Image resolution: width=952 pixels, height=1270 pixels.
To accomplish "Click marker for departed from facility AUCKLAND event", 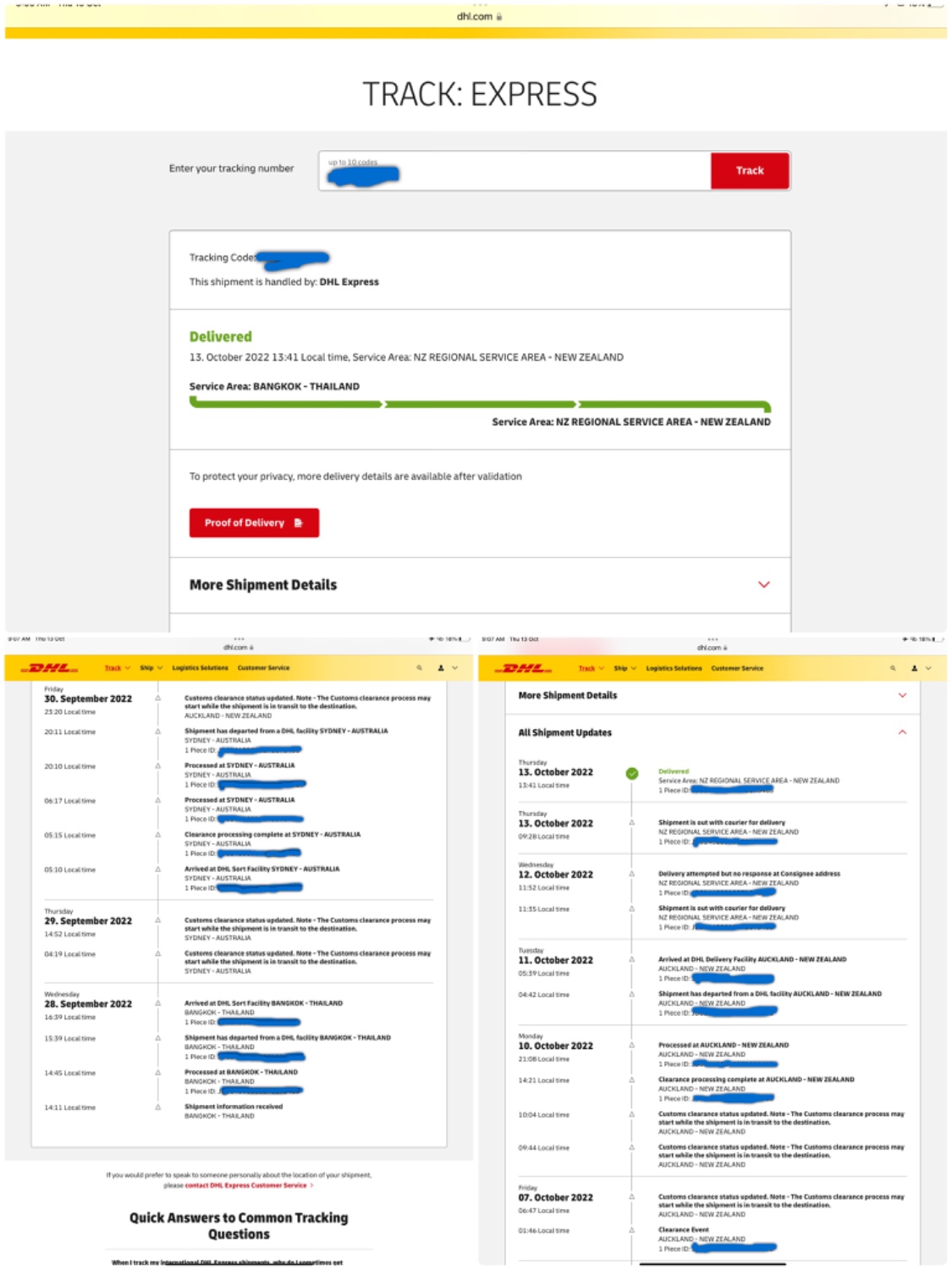I will pos(632,994).
